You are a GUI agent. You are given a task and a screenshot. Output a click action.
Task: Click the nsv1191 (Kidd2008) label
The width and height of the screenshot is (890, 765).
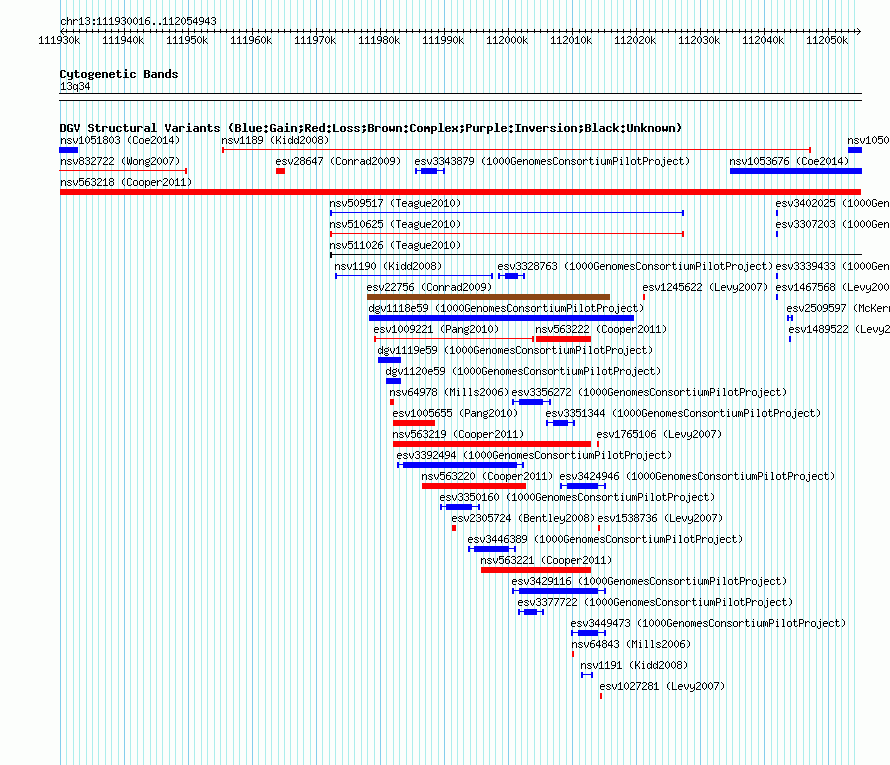click(634, 665)
